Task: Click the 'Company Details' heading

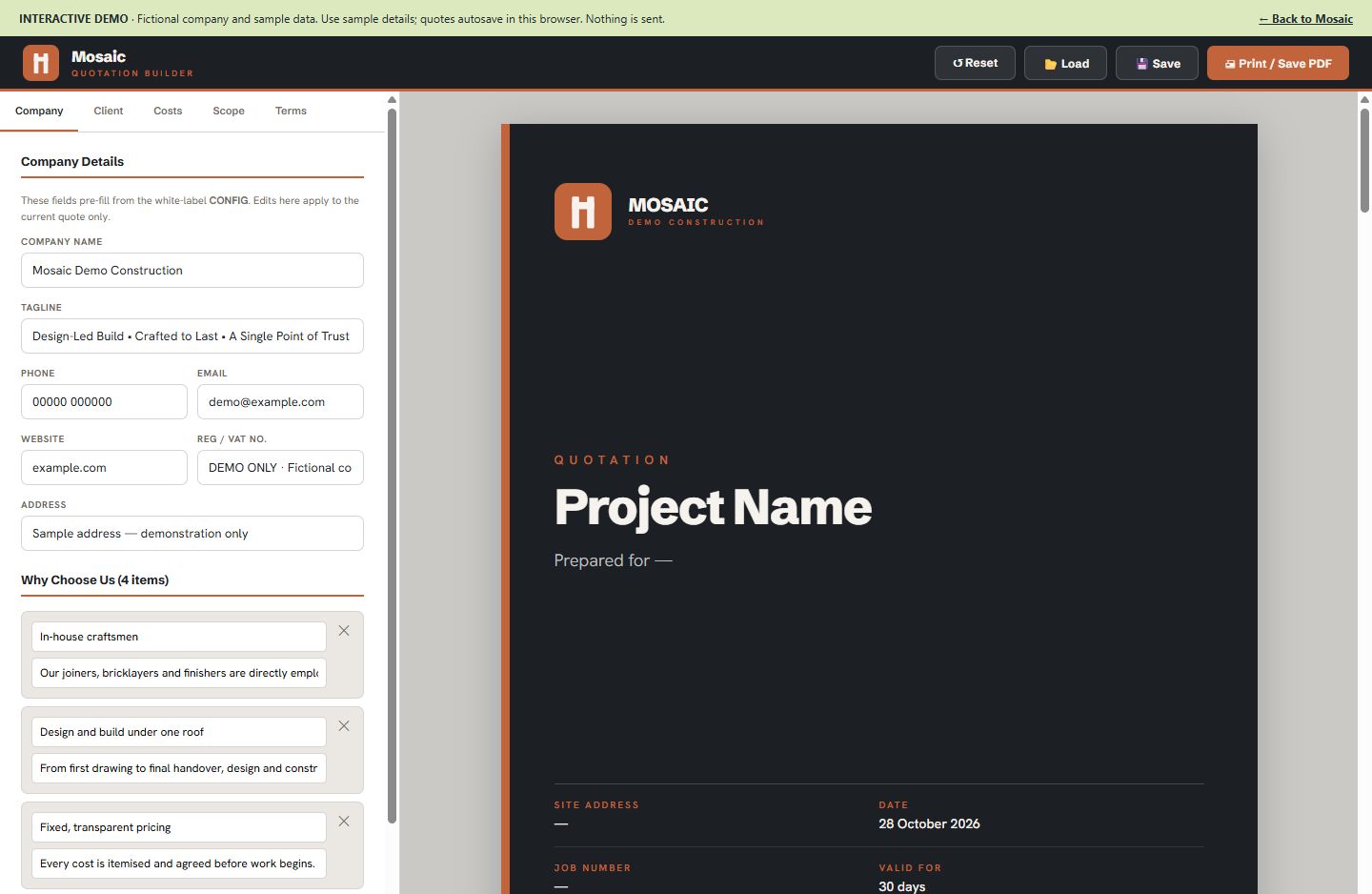Action: 72,162
